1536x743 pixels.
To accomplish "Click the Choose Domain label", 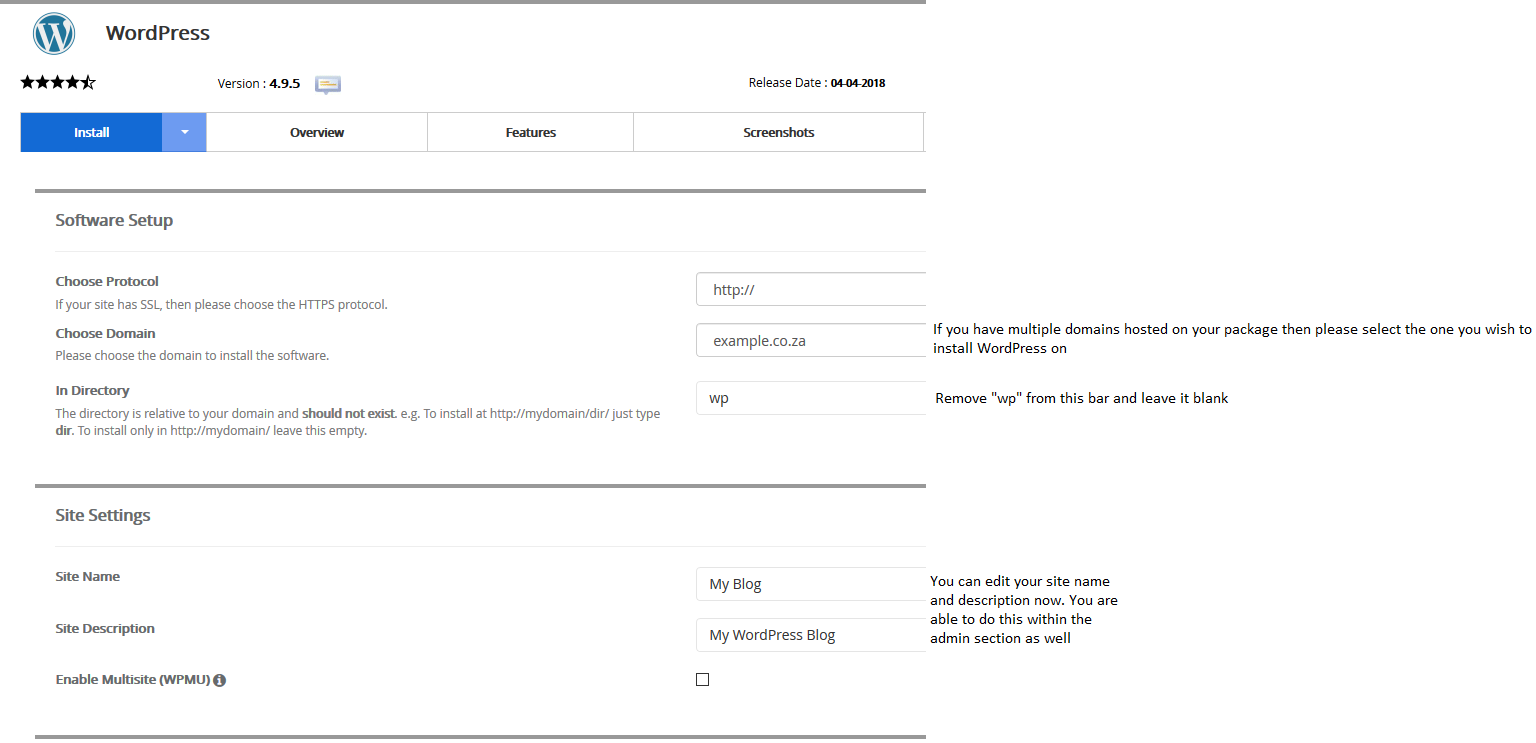I will [x=105, y=333].
